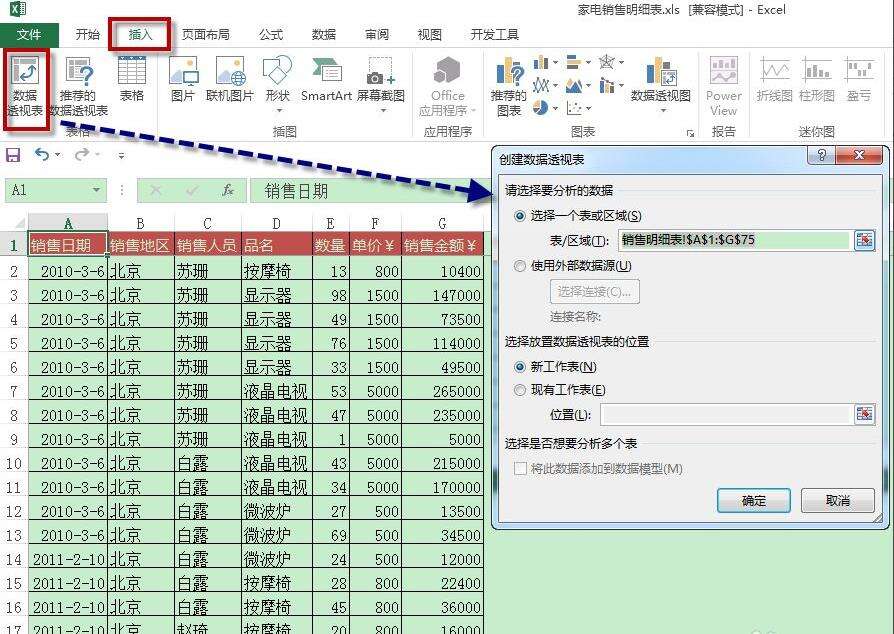
Task: Select row 10 header
Action: click(14, 463)
